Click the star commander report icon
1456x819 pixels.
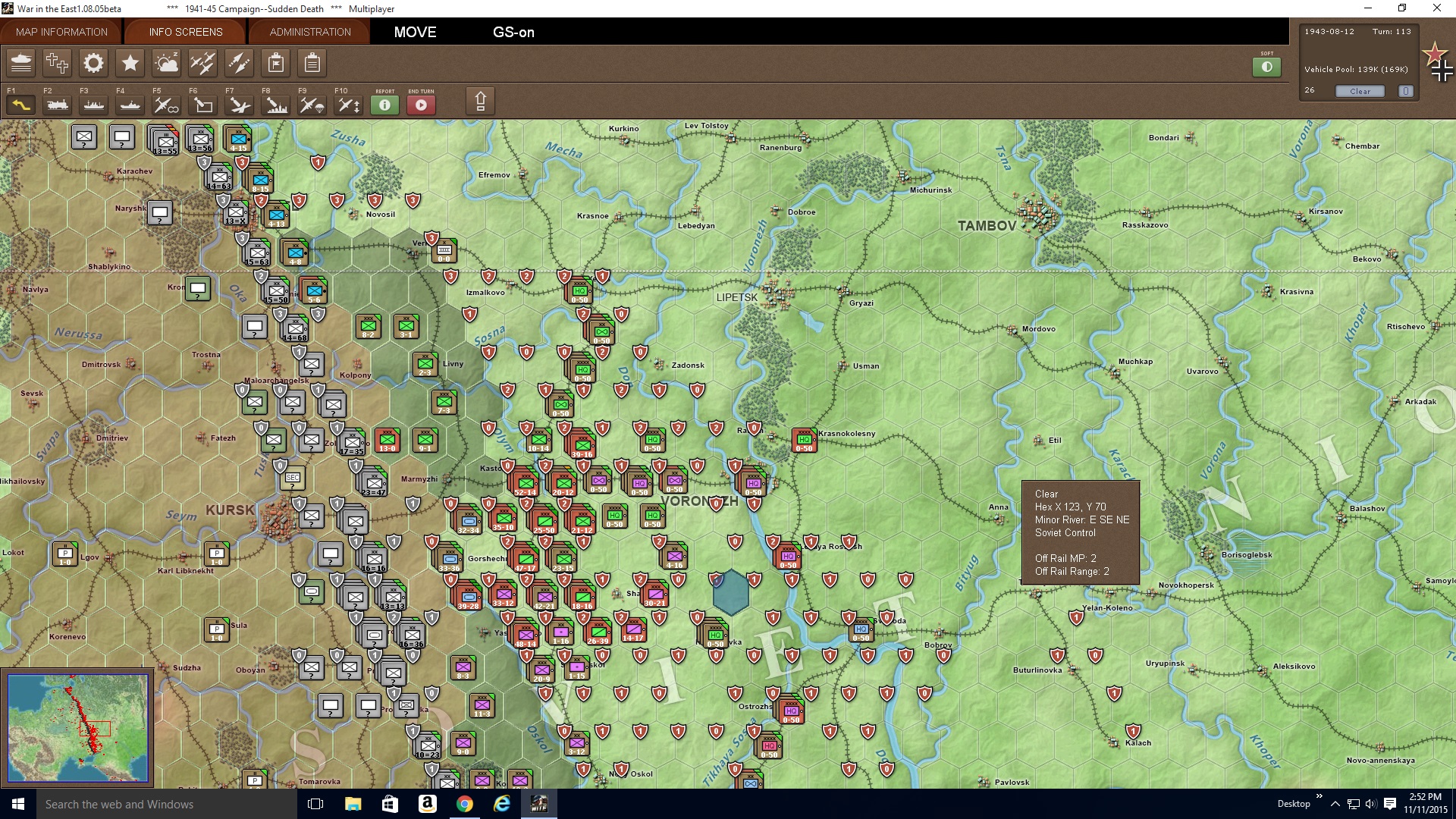(x=130, y=63)
